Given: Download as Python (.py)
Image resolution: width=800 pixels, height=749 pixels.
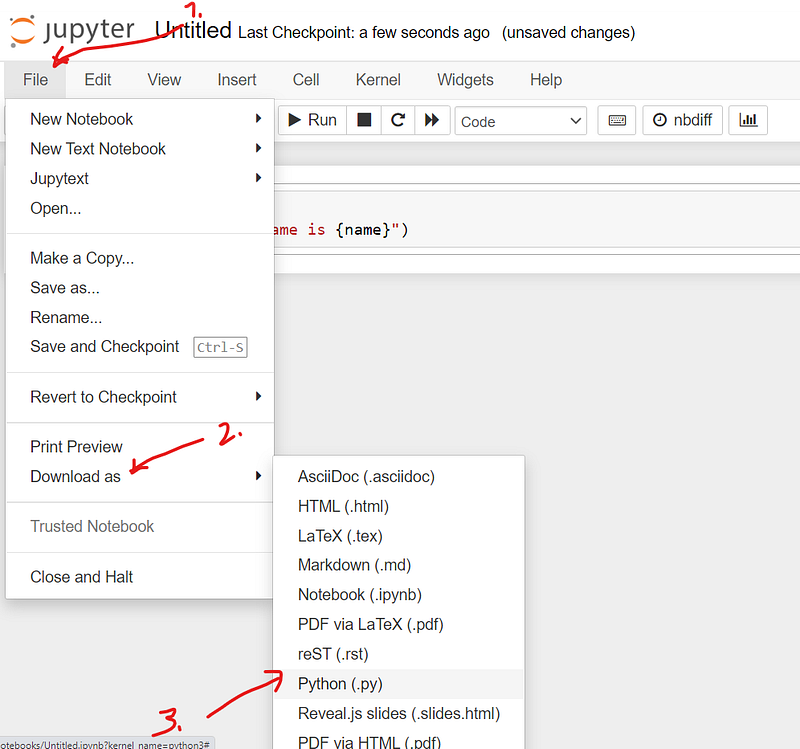Looking at the screenshot, I should point(398,684).
